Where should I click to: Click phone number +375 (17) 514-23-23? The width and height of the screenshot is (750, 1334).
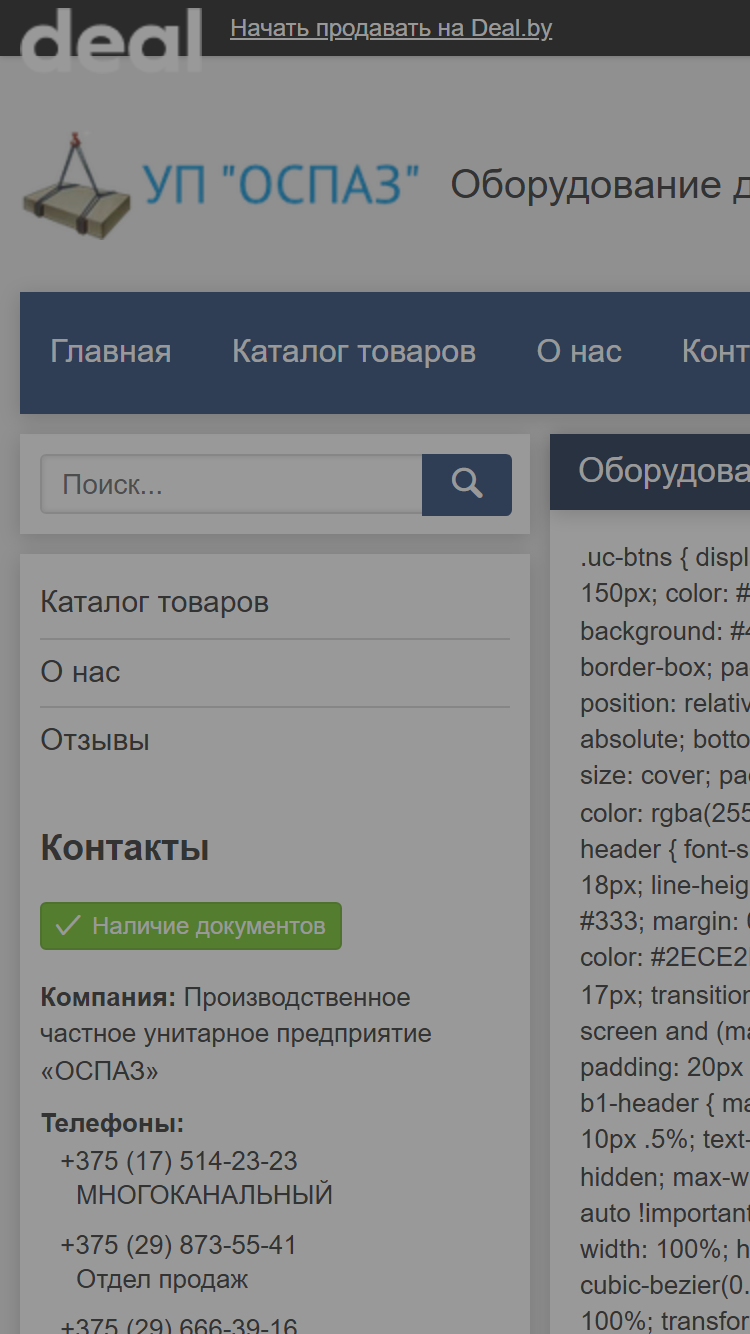click(x=179, y=1161)
